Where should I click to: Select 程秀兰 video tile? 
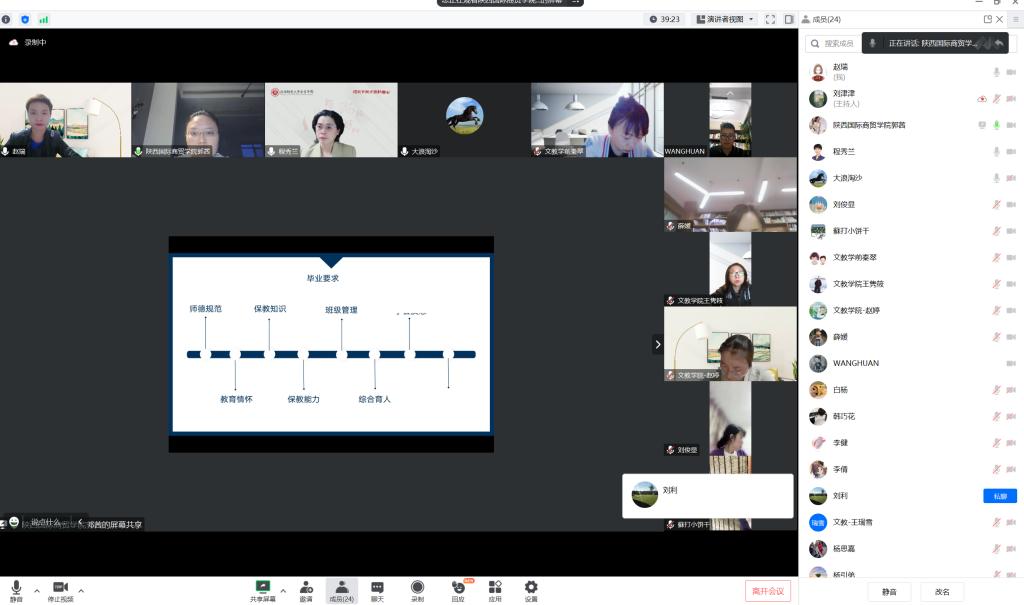tap(331, 120)
